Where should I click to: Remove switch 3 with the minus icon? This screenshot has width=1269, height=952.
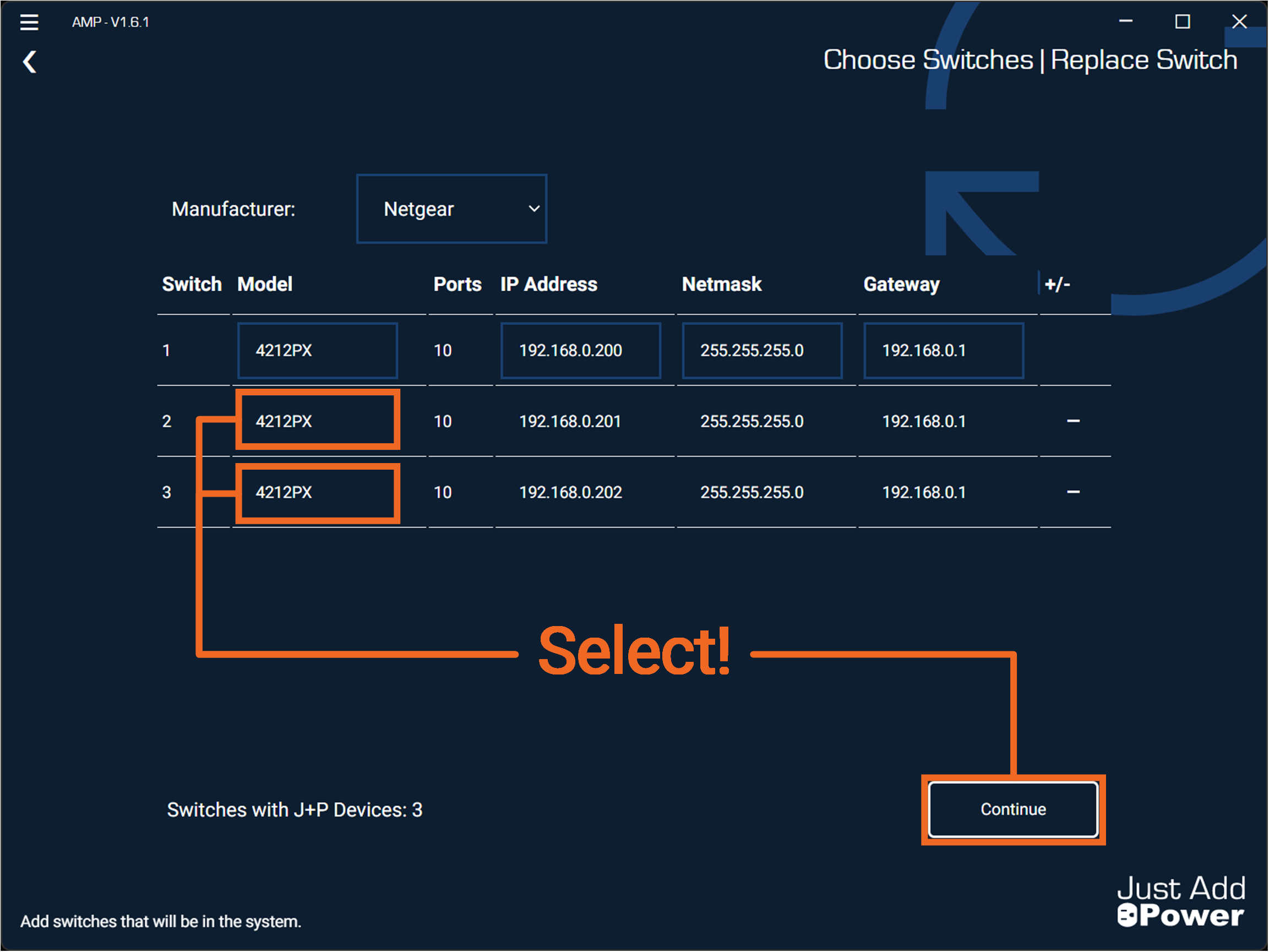[x=1073, y=492]
